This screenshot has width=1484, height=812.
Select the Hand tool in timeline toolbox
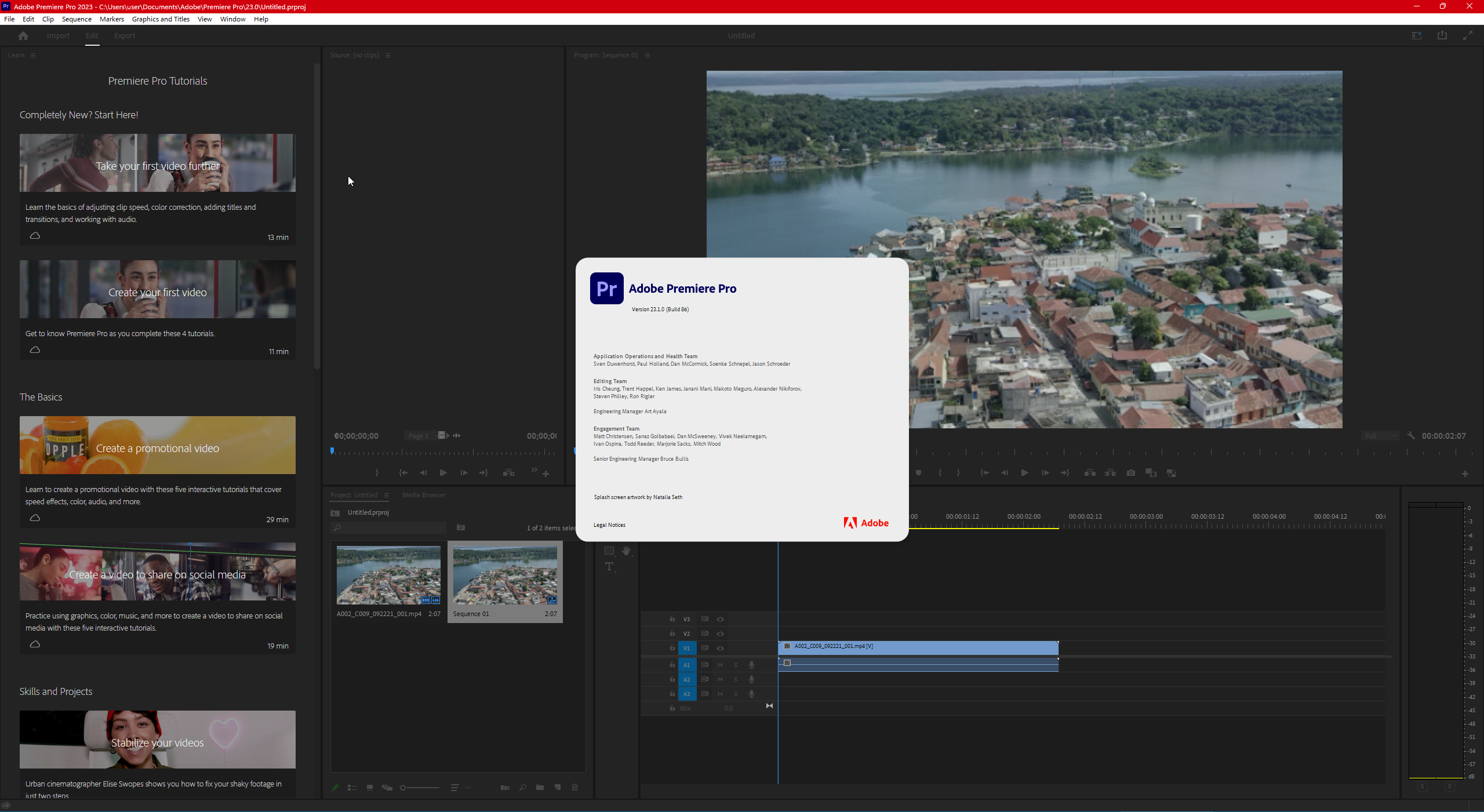click(x=626, y=551)
